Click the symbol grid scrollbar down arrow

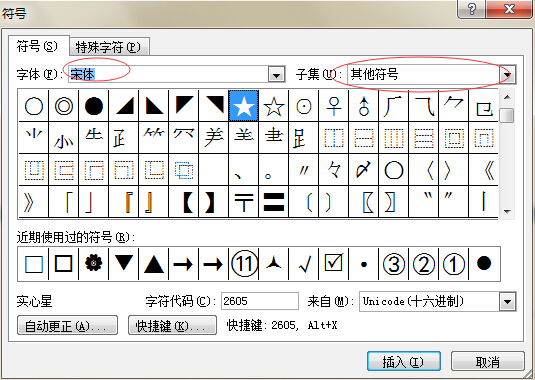pyautogui.click(x=507, y=211)
